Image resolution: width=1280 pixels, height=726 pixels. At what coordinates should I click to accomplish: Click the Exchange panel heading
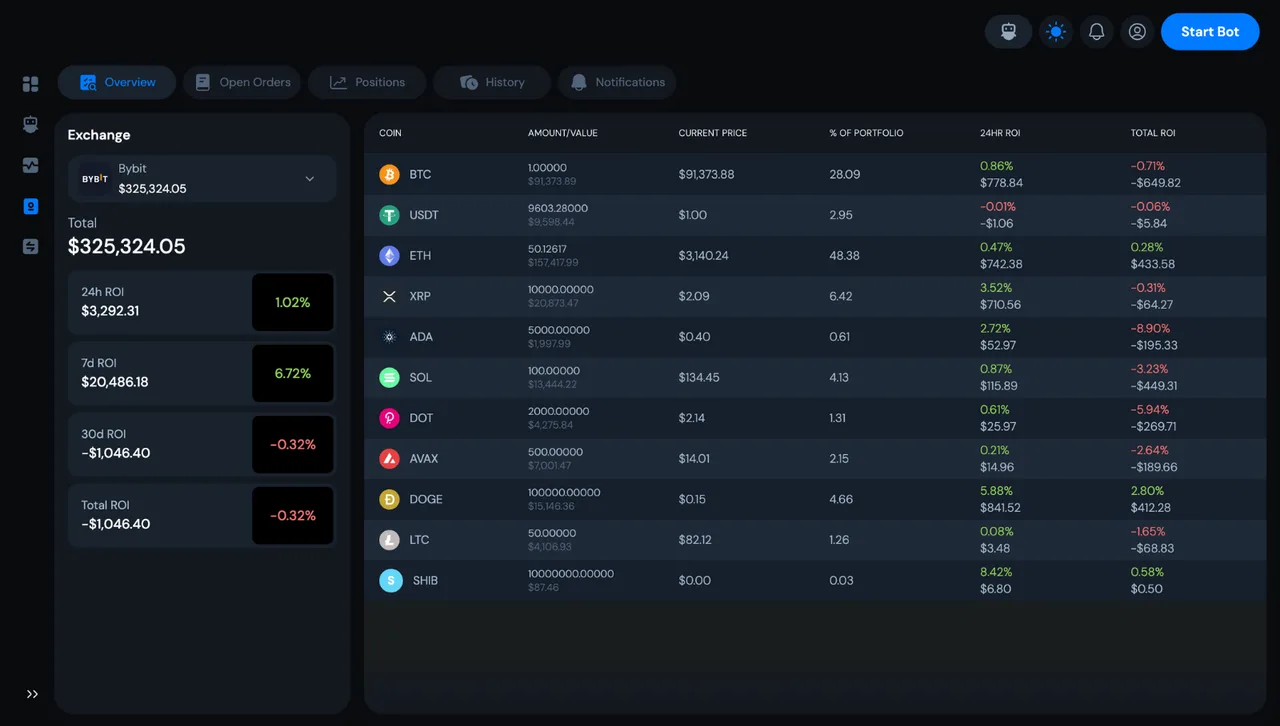click(99, 135)
